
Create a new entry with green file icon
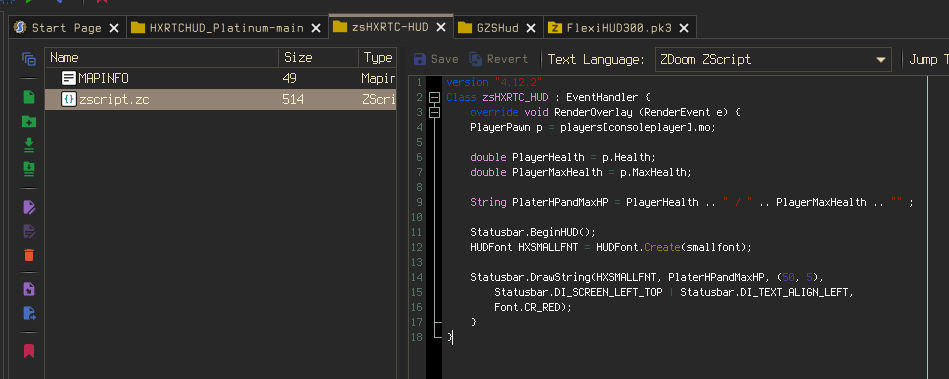click(28, 97)
